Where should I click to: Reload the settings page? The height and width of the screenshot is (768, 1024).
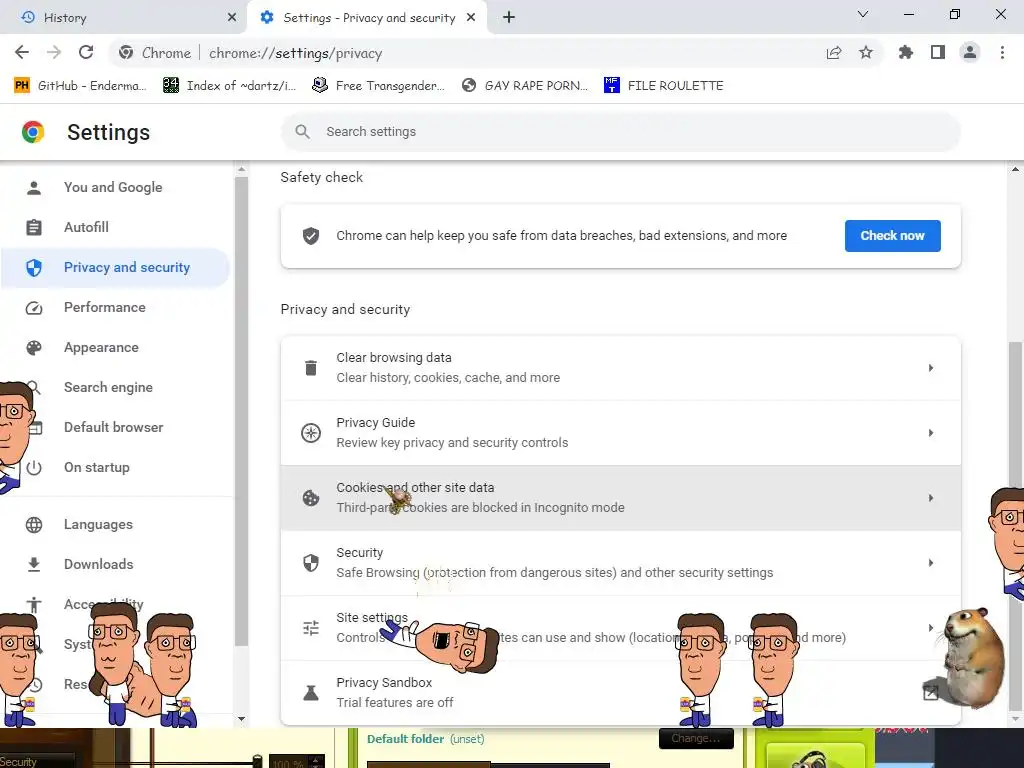click(86, 53)
